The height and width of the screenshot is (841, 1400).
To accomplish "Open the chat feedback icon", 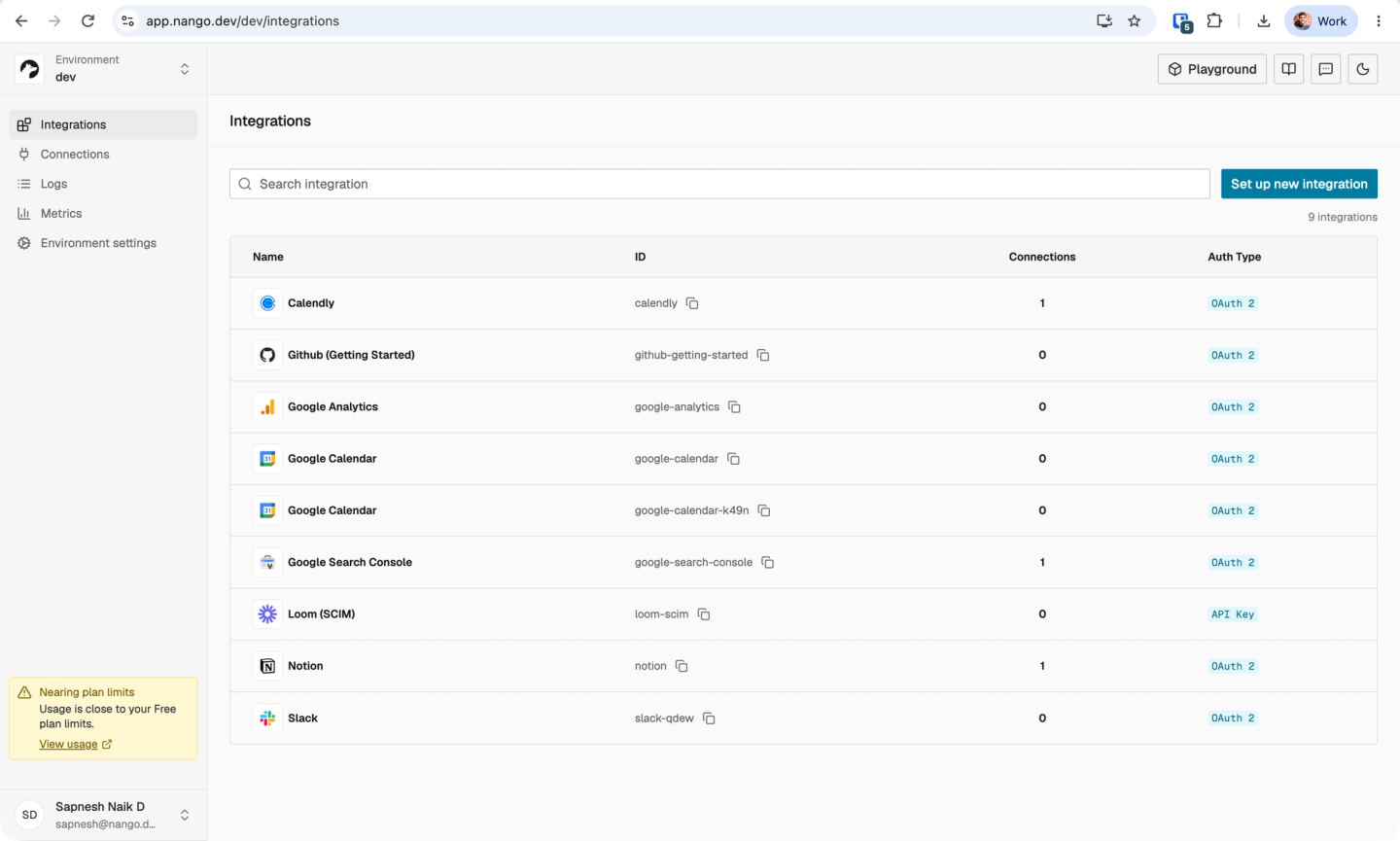I will (x=1326, y=69).
